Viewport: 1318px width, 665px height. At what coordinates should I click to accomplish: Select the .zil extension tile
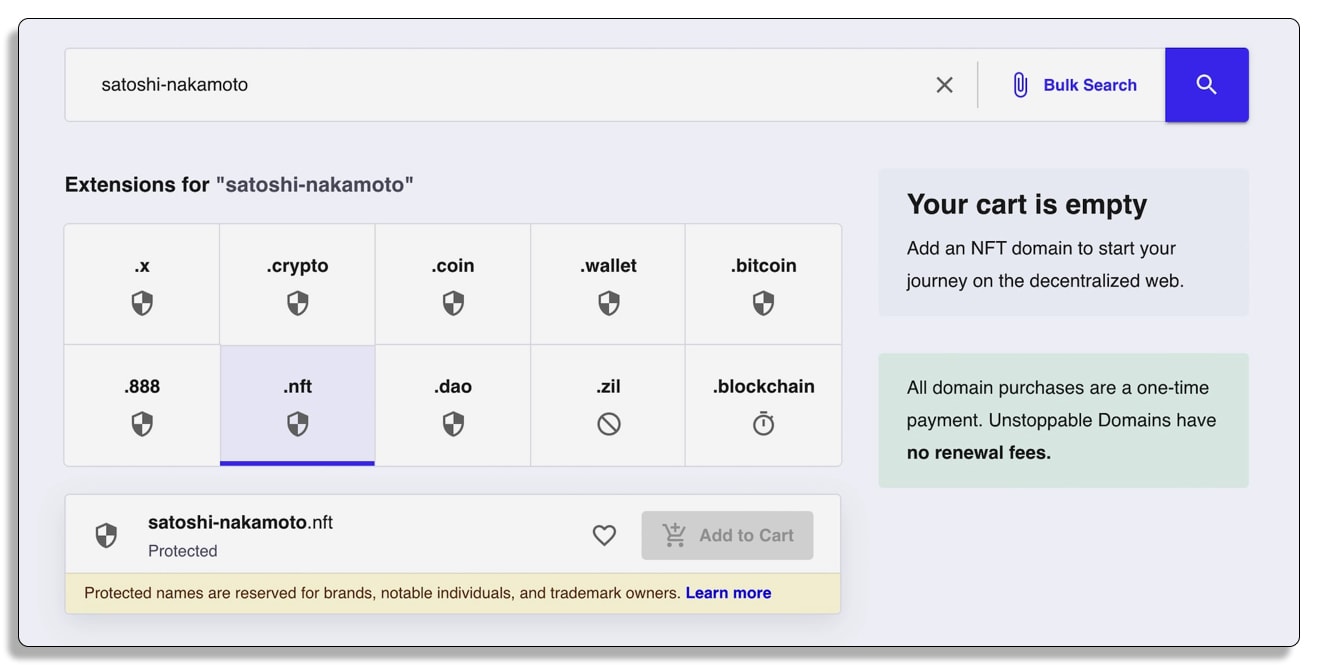pyautogui.click(x=608, y=406)
